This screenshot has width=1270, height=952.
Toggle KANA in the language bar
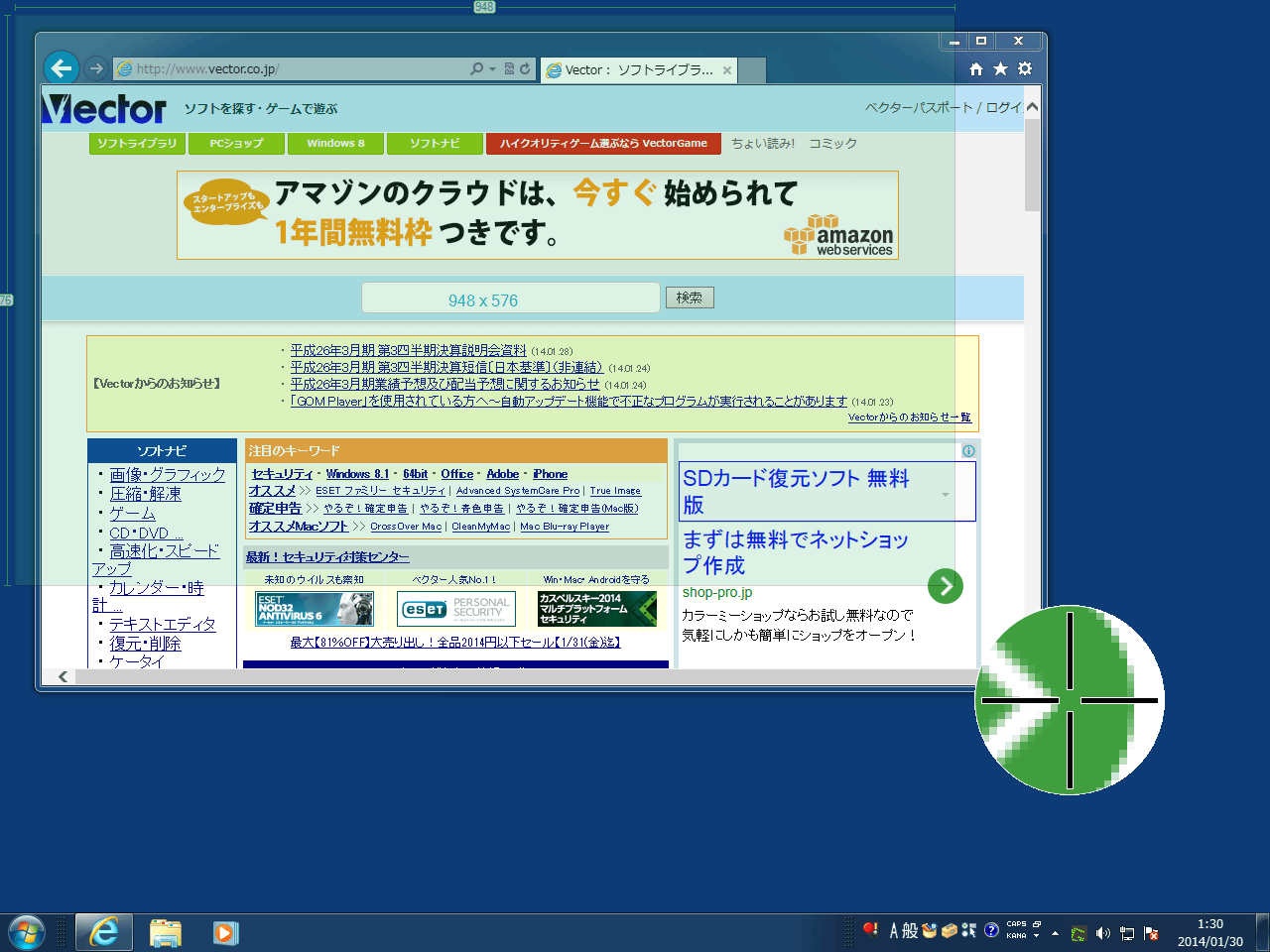(x=1016, y=935)
